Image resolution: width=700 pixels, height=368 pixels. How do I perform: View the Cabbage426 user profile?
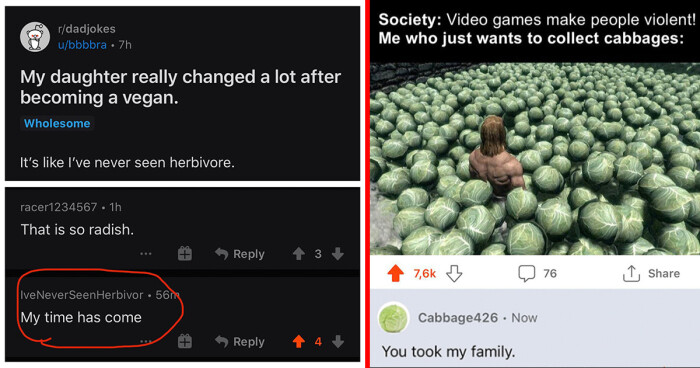pos(458,318)
